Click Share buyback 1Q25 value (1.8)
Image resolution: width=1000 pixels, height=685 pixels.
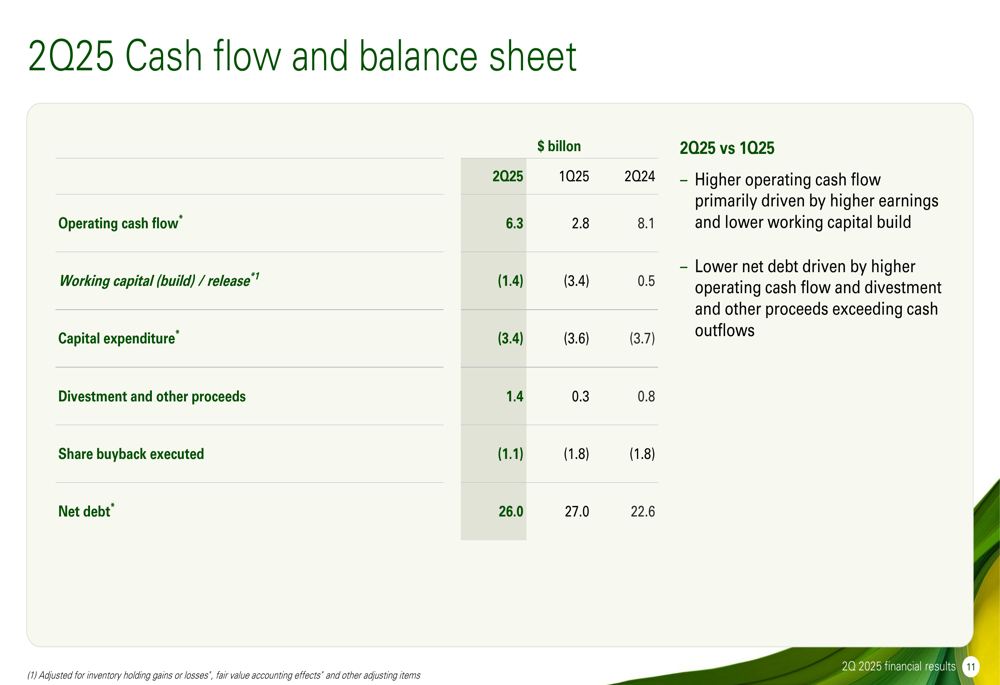pos(576,453)
